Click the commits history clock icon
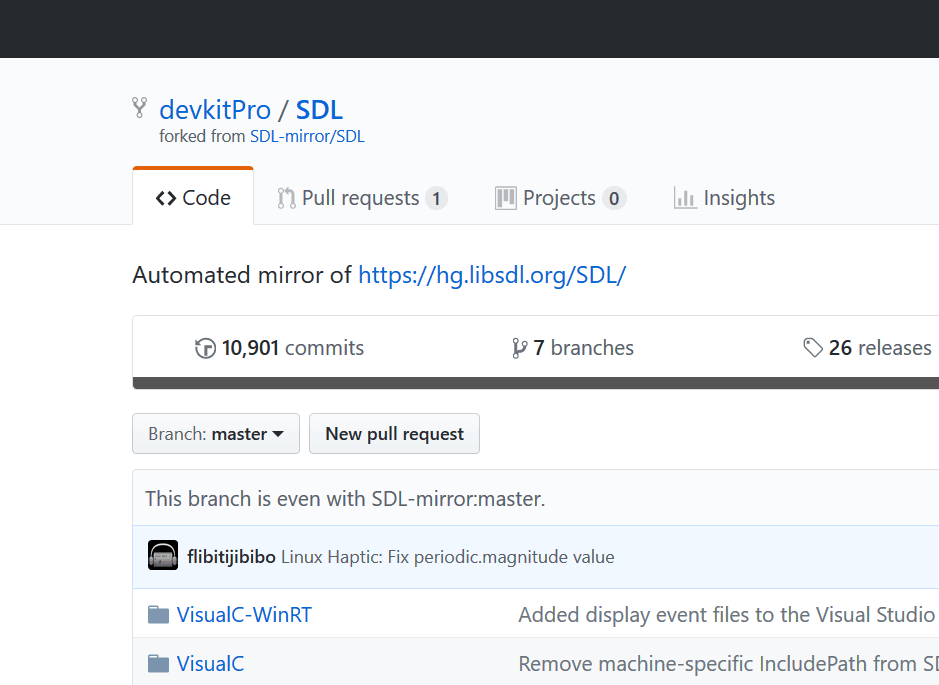Screen dimensions: 939x685 pos(205,348)
